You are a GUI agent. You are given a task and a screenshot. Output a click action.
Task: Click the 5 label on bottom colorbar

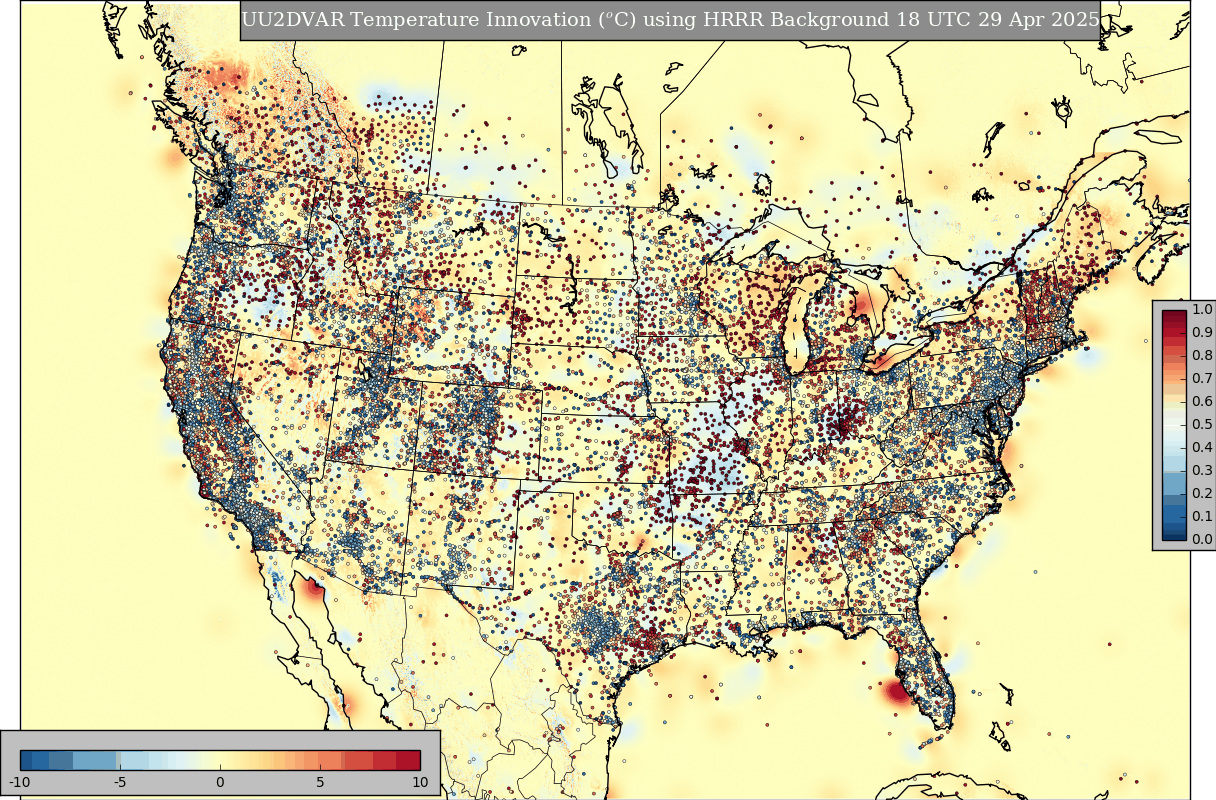coord(320,780)
